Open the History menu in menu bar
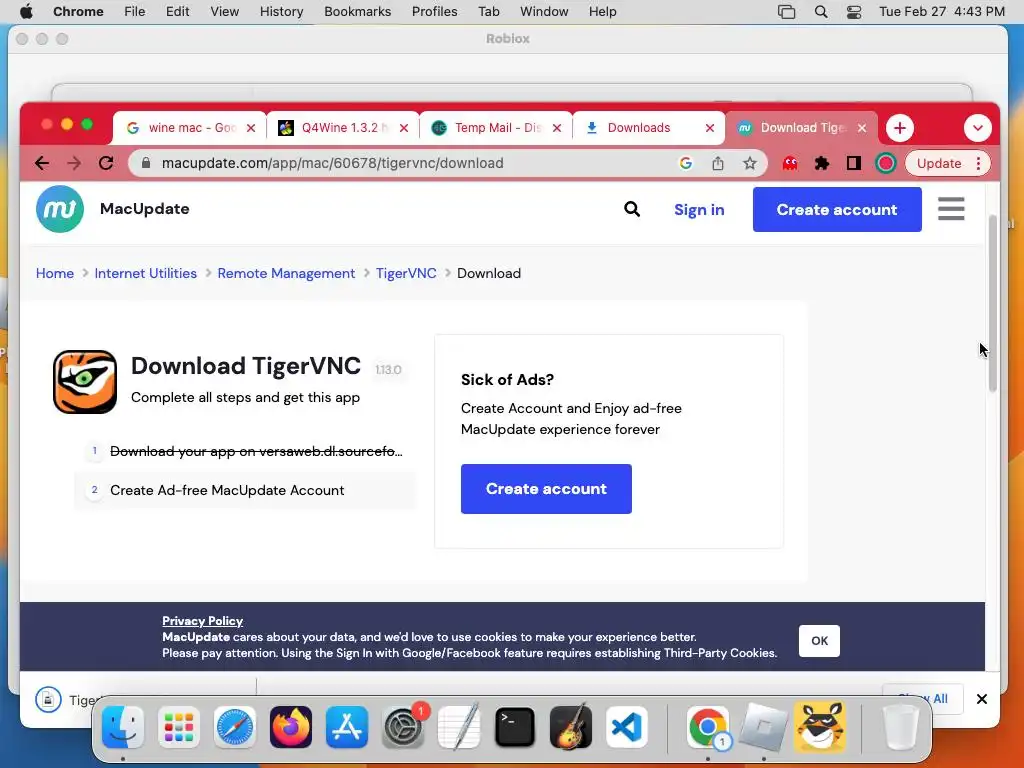The height and width of the screenshot is (768, 1024). [281, 12]
